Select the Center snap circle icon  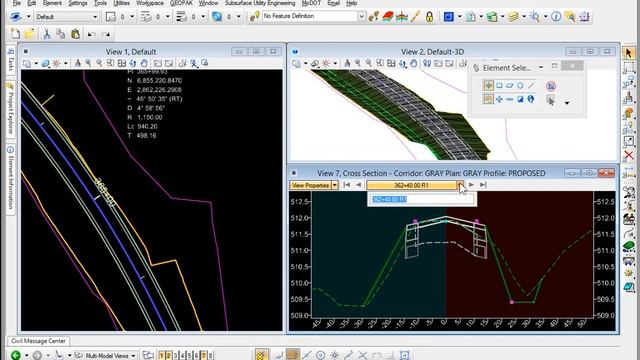coord(321,355)
